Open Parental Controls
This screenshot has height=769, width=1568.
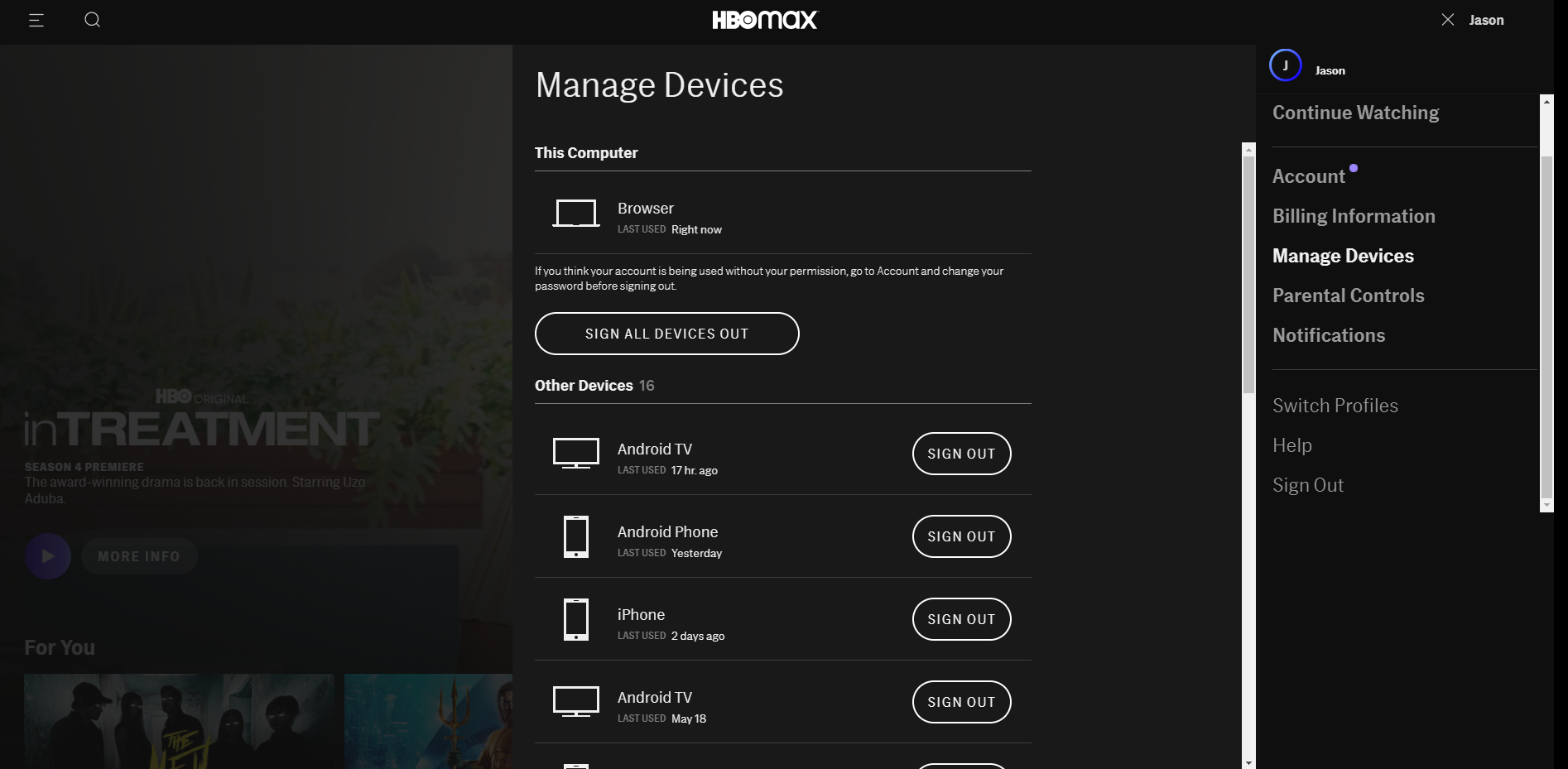tap(1349, 296)
